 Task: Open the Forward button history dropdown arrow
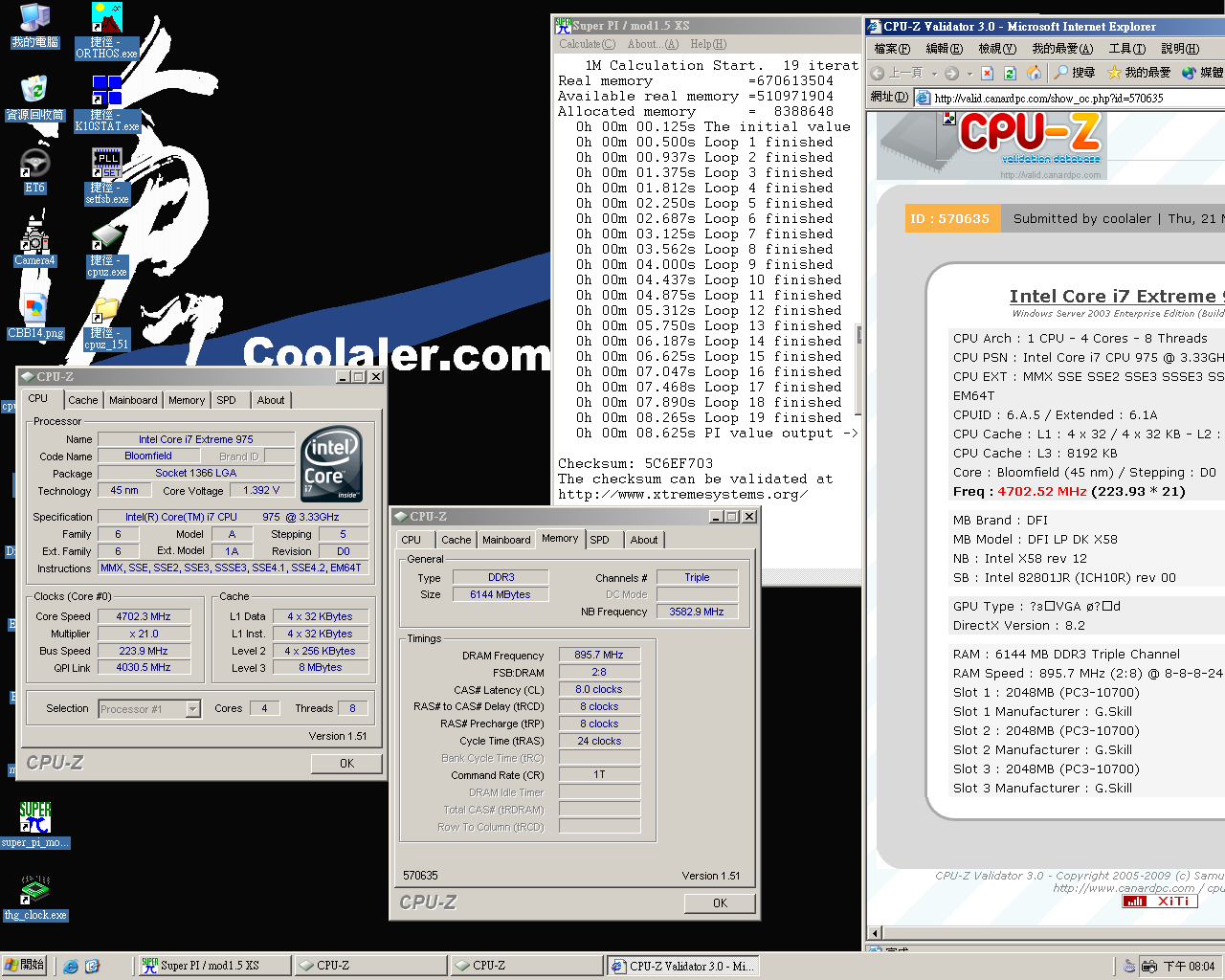click(969, 74)
